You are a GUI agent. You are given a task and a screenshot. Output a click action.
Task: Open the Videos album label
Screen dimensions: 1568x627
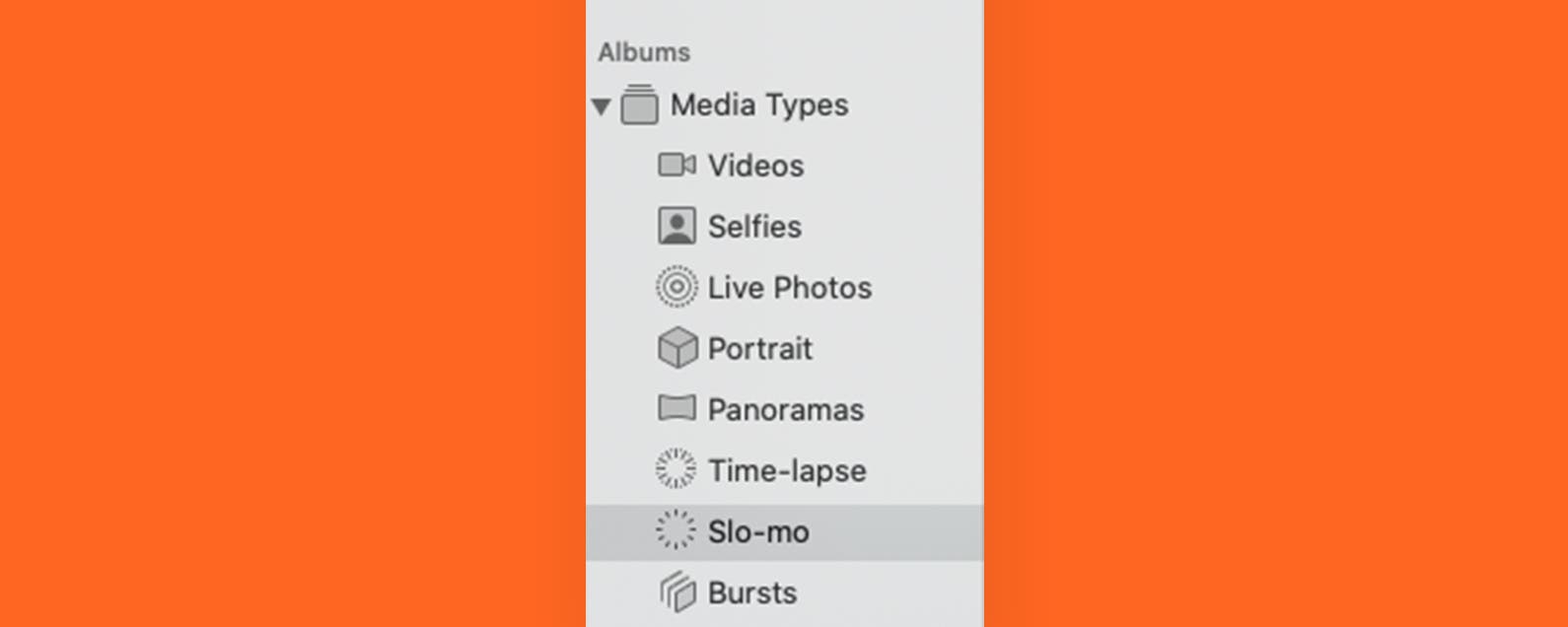click(755, 166)
